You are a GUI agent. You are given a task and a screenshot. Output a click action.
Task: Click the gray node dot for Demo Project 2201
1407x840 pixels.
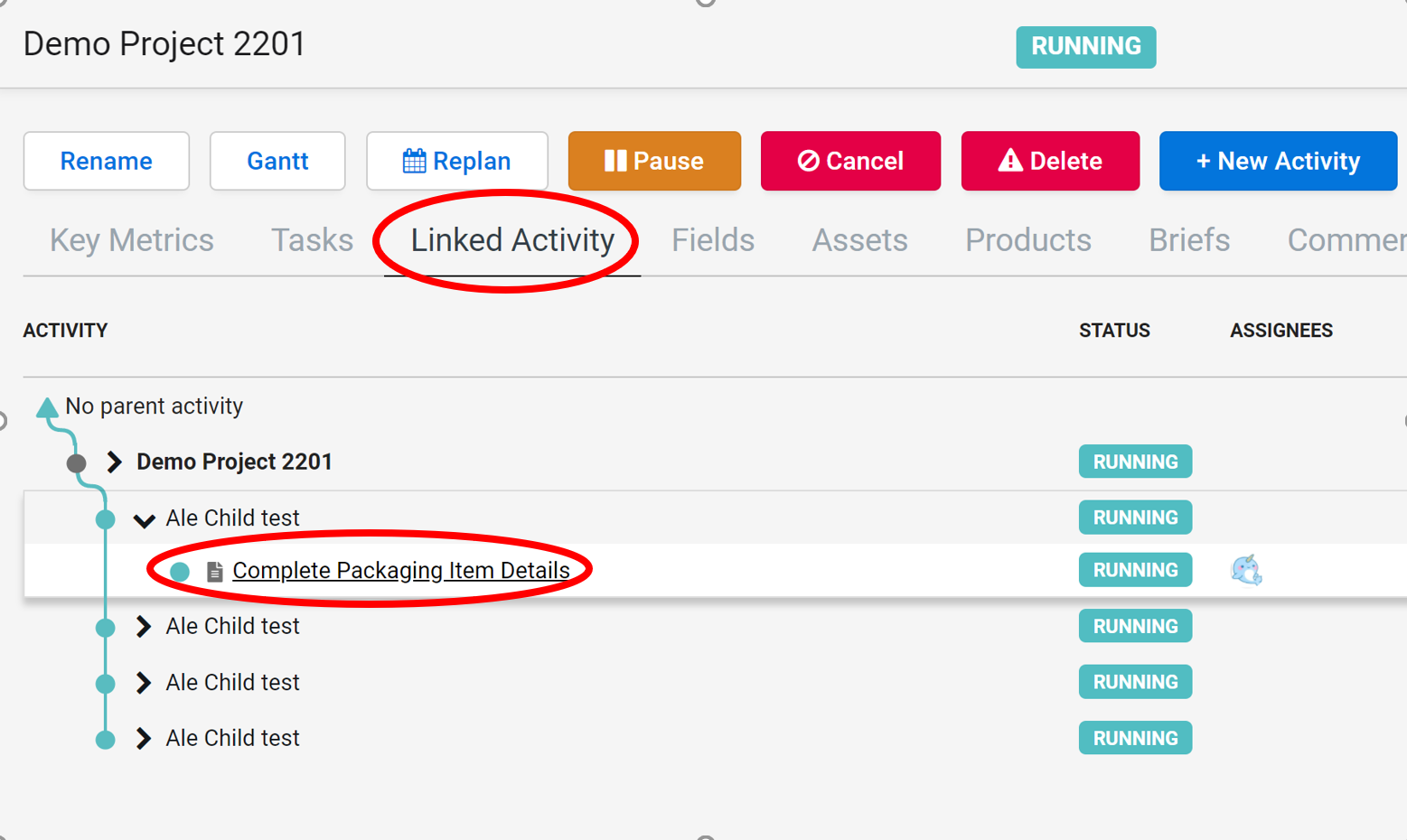click(77, 463)
